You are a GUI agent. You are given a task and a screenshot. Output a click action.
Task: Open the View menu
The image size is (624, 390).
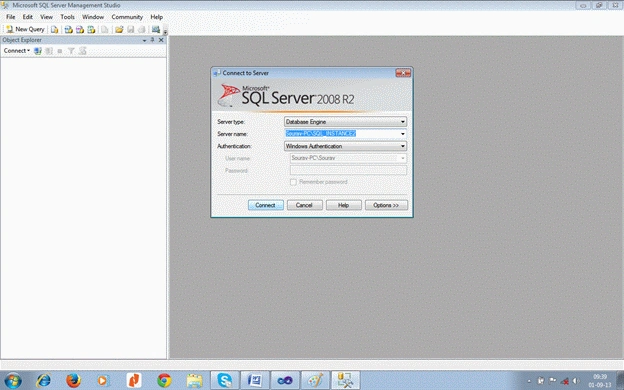click(46, 17)
